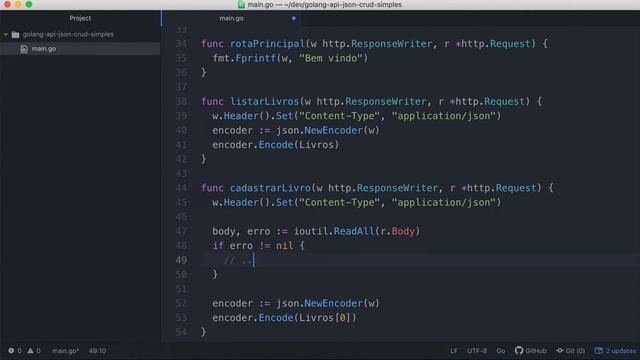Click the comment text on line 49

pyautogui.click(x=238, y=260)
